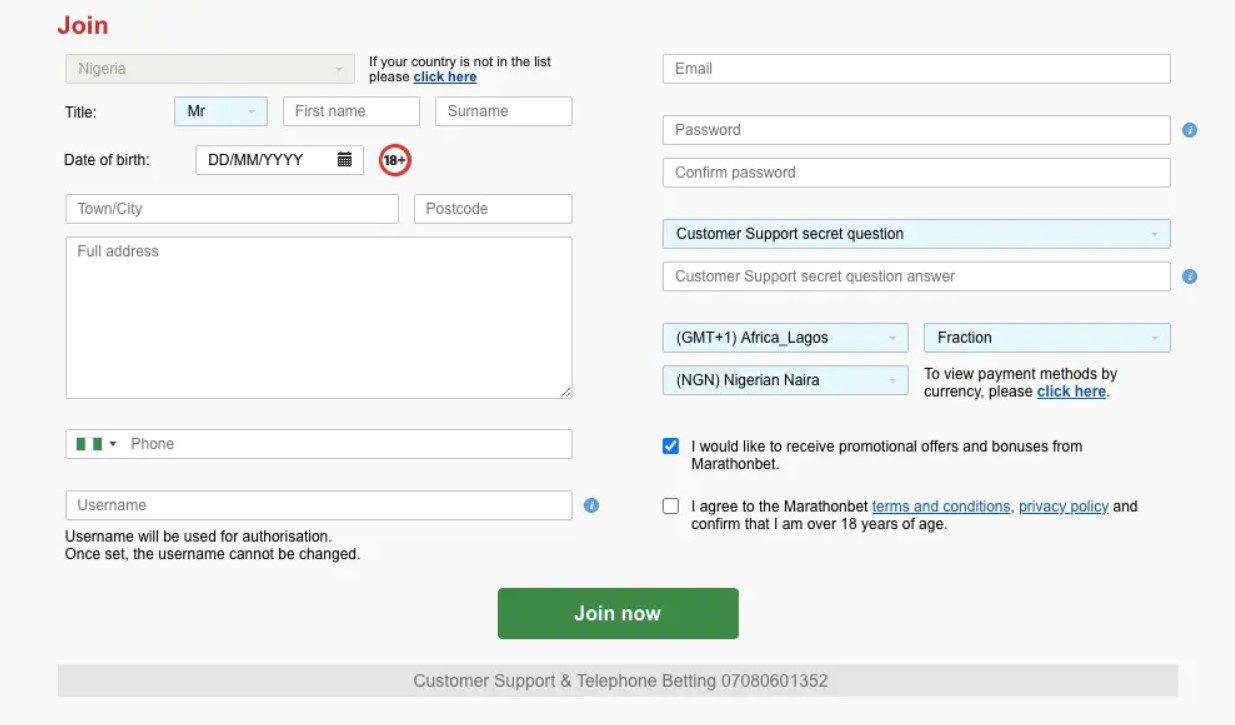The height and width of the screenshot is (725, 1235).
Task: Grab the Full address resize handle
Action: coord(566,392)
